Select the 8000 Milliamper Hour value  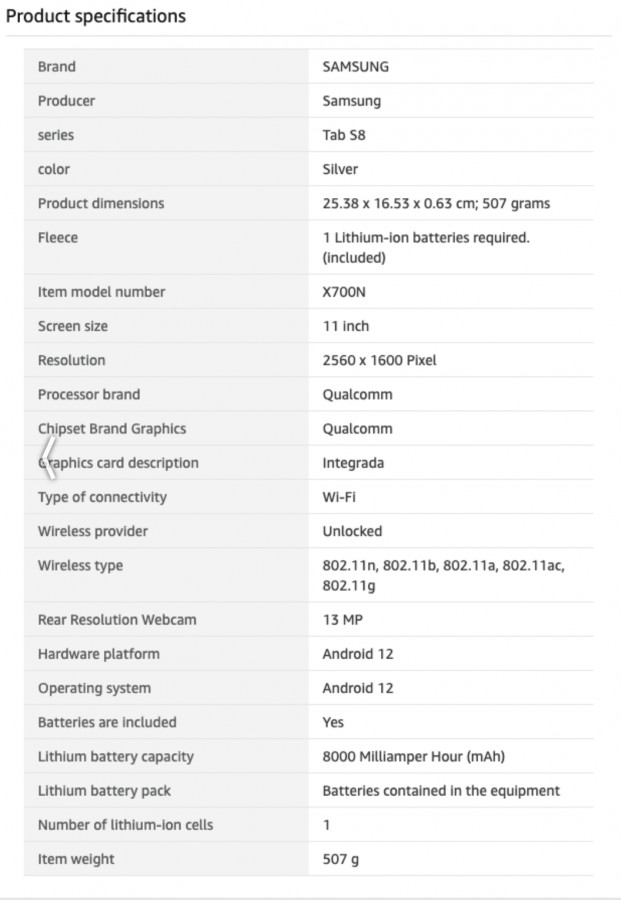pos(420,756)
